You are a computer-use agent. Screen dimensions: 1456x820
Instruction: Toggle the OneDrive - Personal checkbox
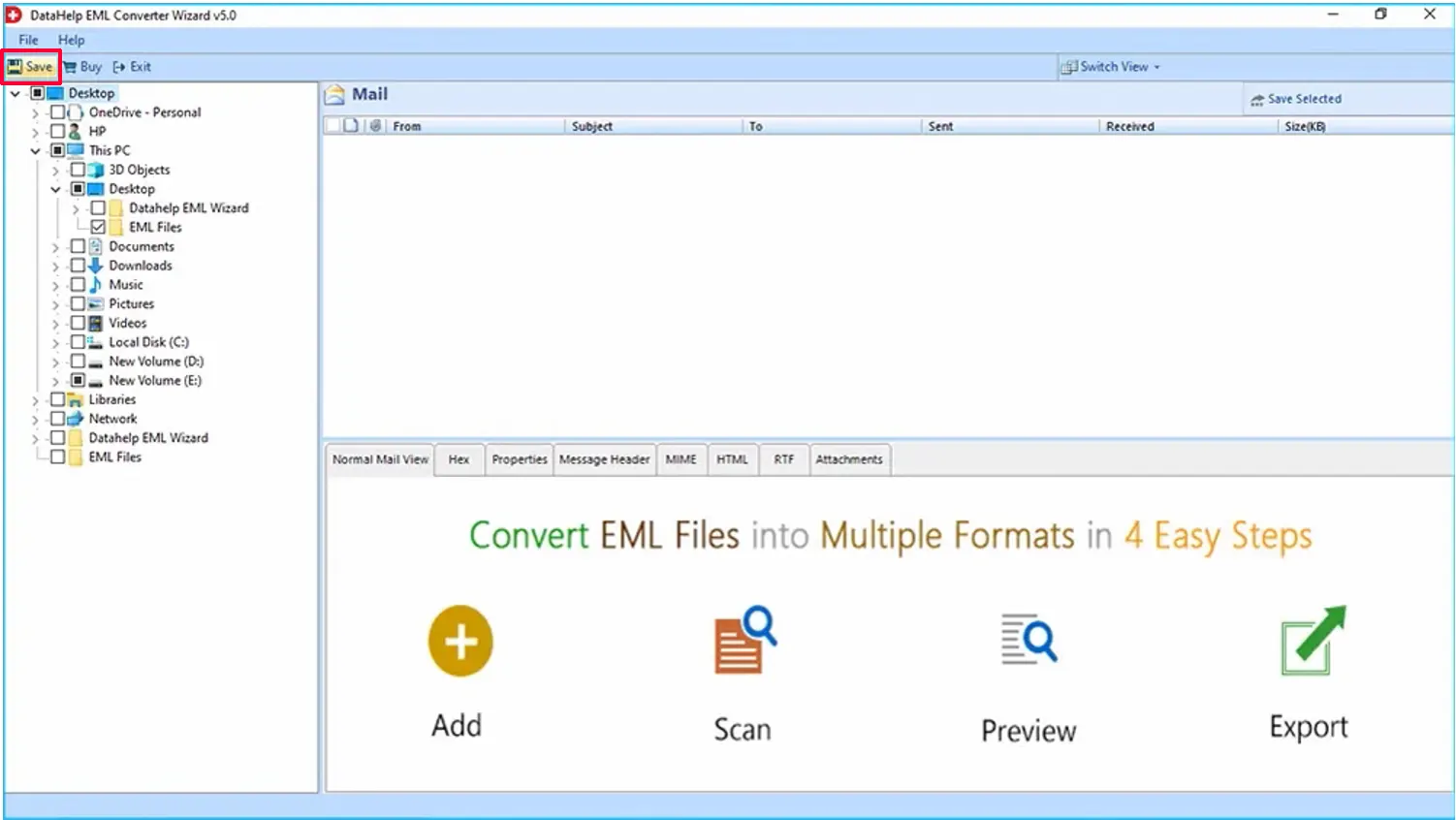point(58,112)
